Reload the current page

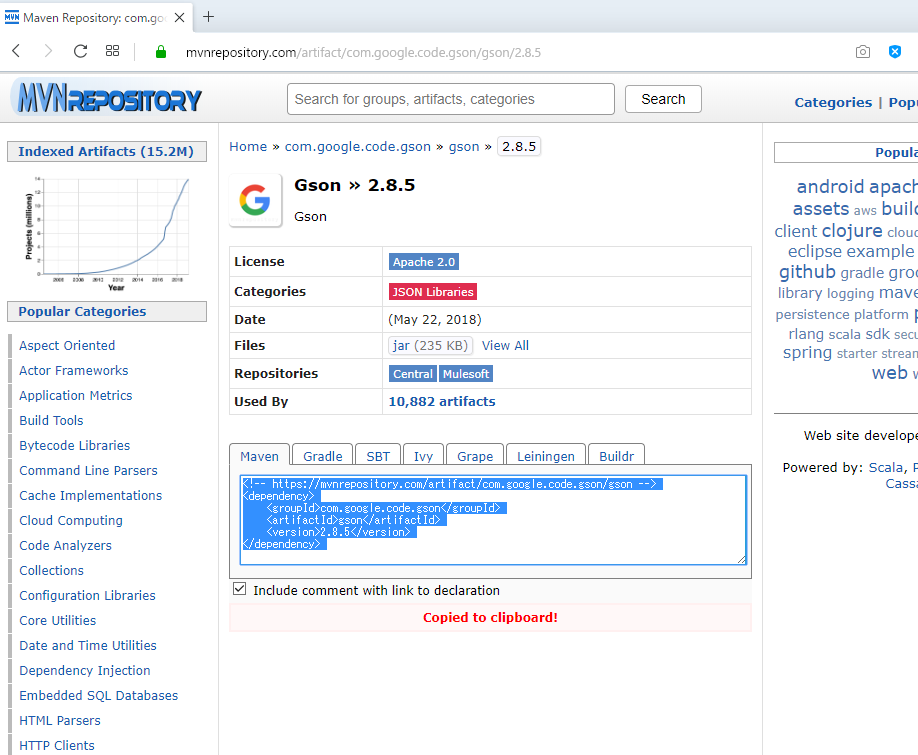[x=80, y=52]
